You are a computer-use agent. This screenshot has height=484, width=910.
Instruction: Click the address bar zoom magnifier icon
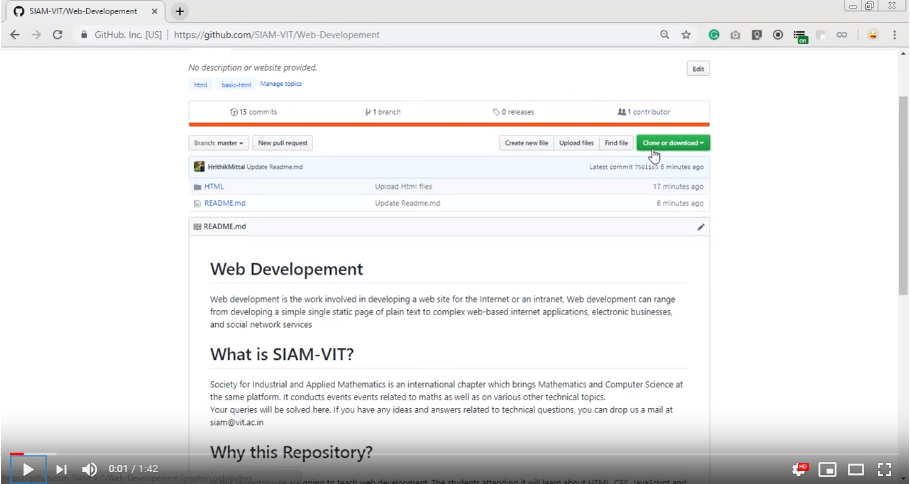coord(665,35)
